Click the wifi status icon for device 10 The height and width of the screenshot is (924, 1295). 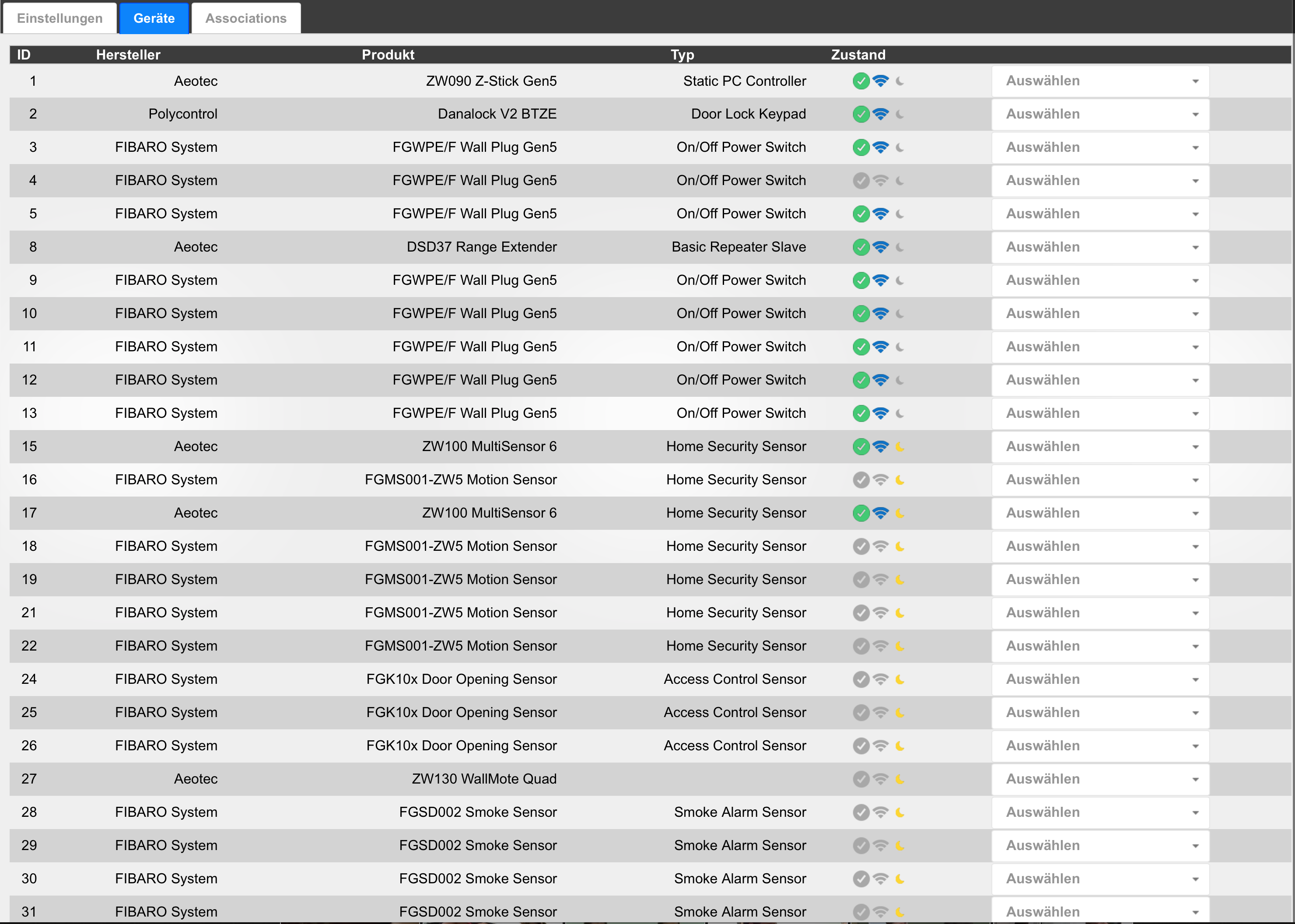[x=880, y=314]
